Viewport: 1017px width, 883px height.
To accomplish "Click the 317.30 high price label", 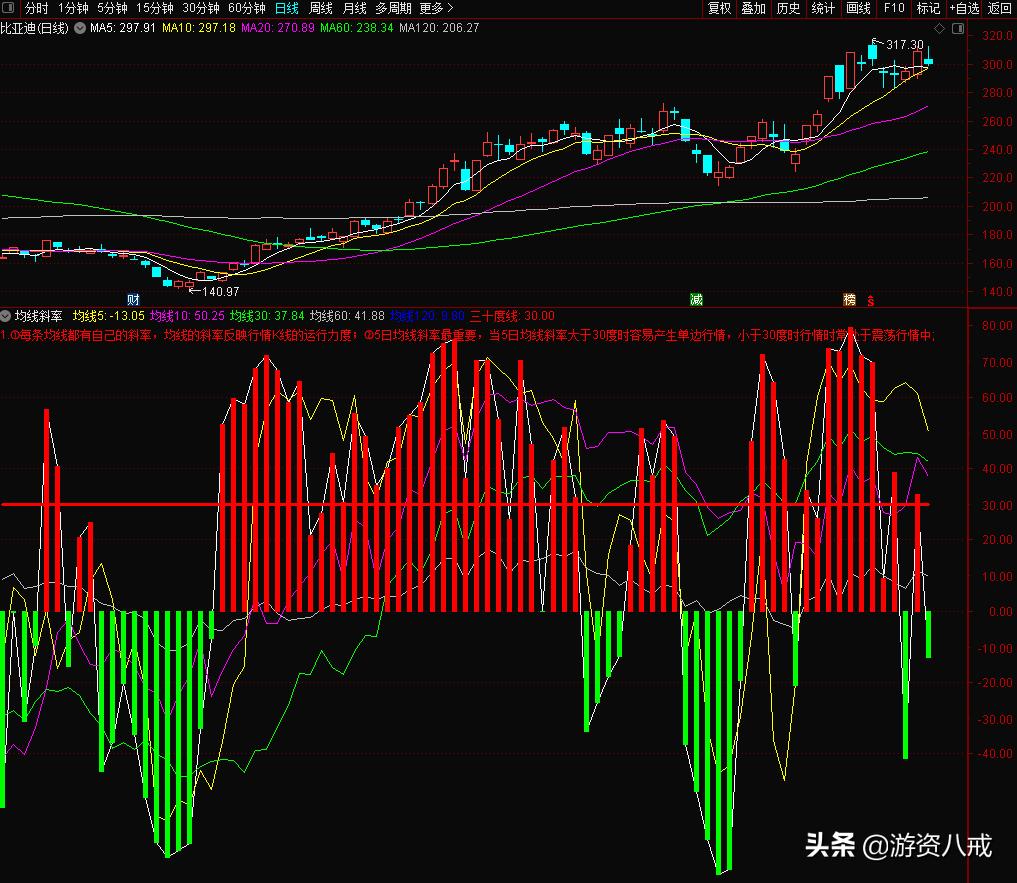I will pyautogui.click(x=905, y=45).
